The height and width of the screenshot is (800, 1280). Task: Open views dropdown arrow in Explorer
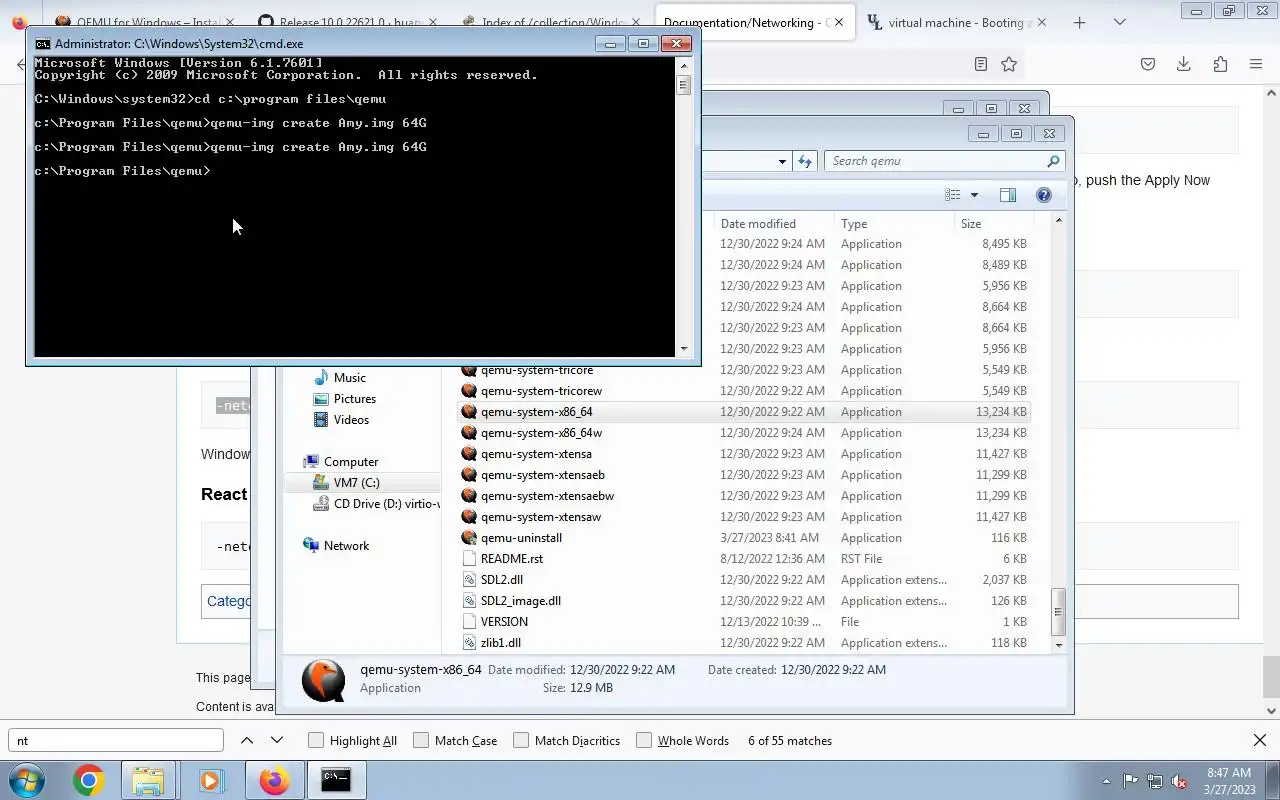pos(974,195)
